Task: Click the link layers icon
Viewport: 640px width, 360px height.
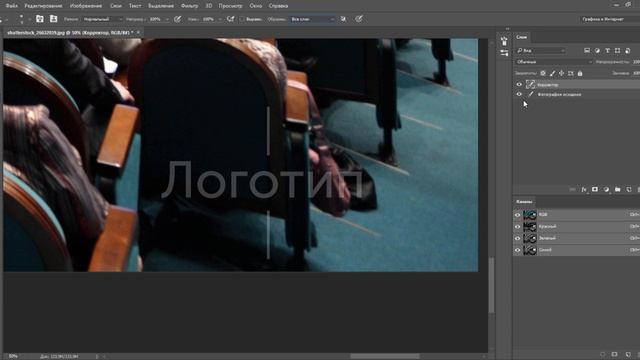Action: [572, 190]
